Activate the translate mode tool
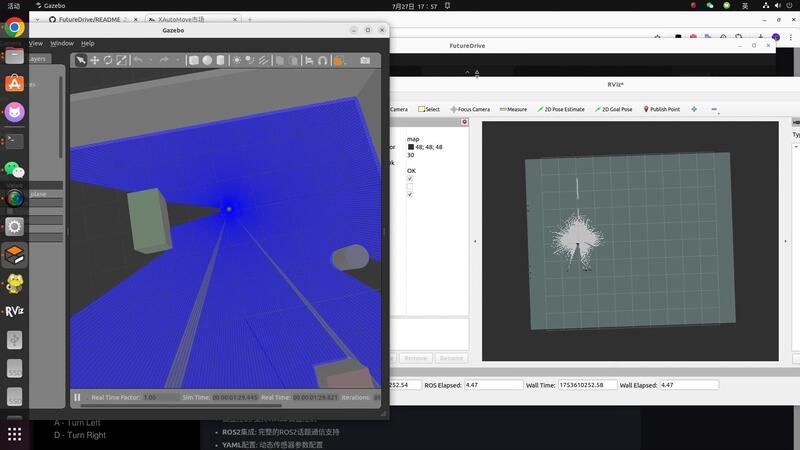This screenshot has height=450, width=800. (95, 60)
